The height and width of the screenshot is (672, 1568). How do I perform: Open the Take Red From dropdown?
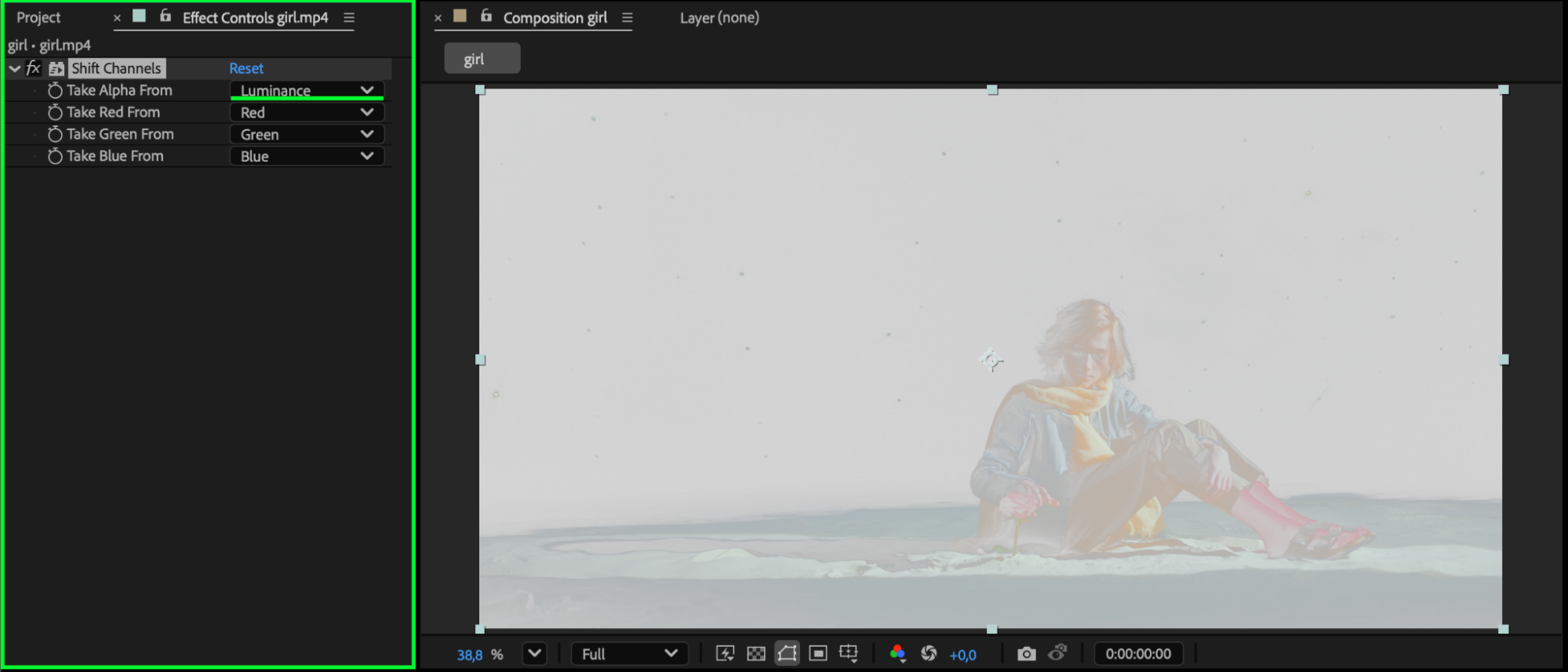click(306, 112)
